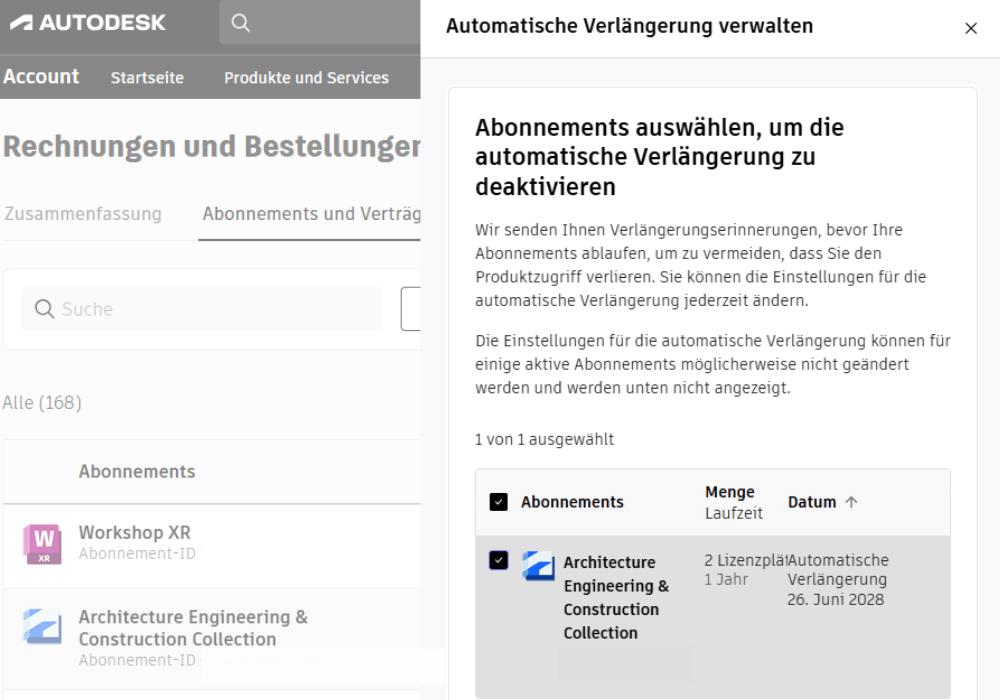Image resolution: width=1000 pixels, height=700 pixels.
Task: Click the Menge Laufzeit column header
Action: pyautogui.click(x=733, y=502)
